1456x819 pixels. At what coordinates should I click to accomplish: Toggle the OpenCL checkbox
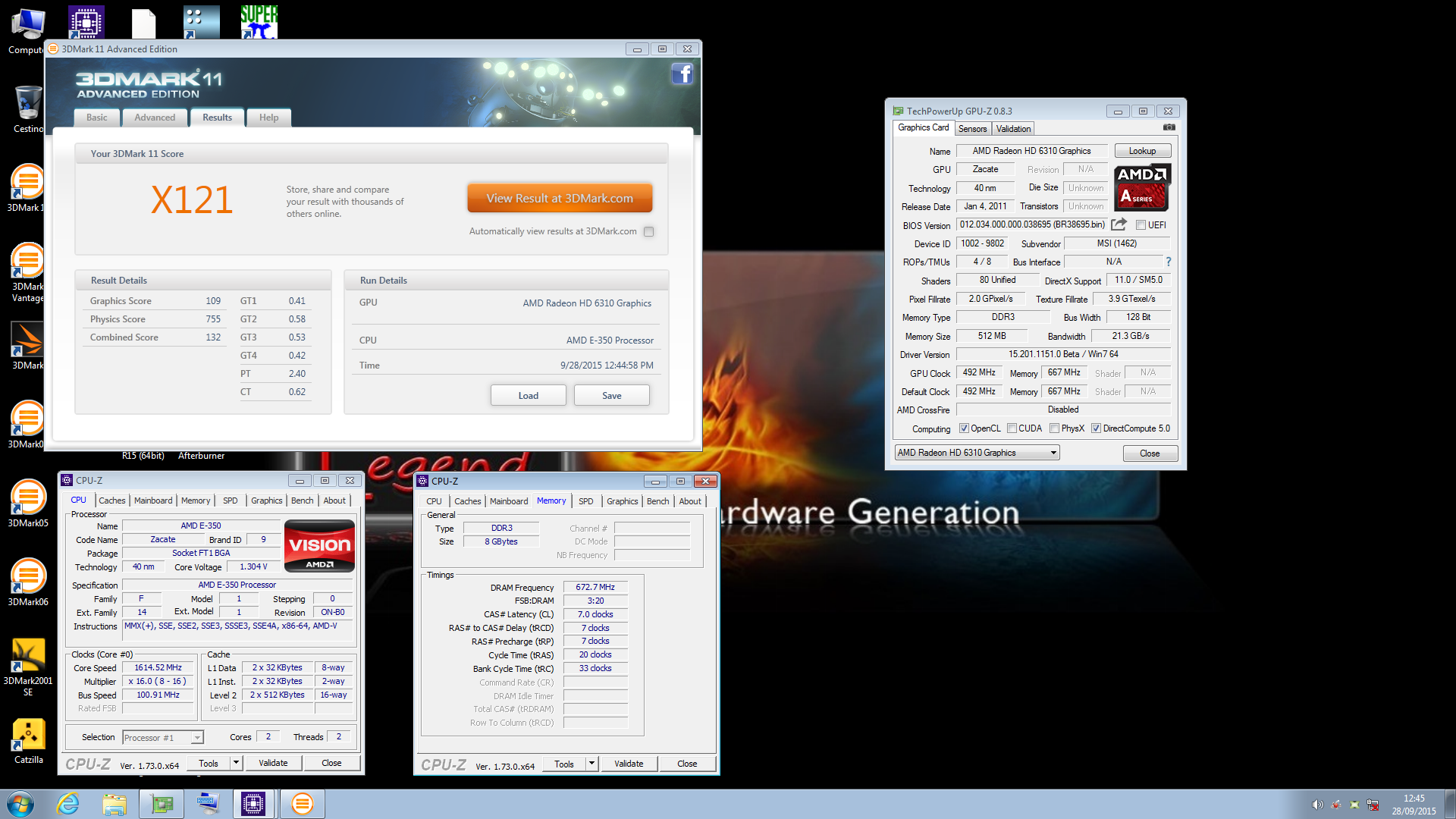click(964, 428)
